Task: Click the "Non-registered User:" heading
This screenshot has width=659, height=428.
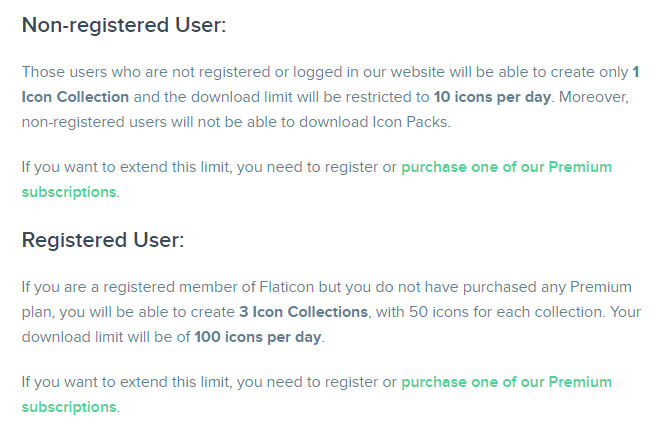Action: click(124, 25)
